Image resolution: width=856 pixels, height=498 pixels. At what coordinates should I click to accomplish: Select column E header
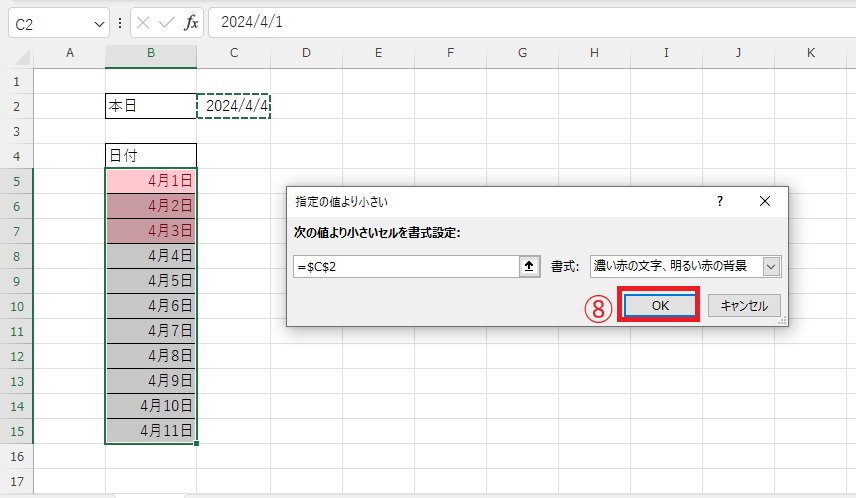[x=378, y=53]
